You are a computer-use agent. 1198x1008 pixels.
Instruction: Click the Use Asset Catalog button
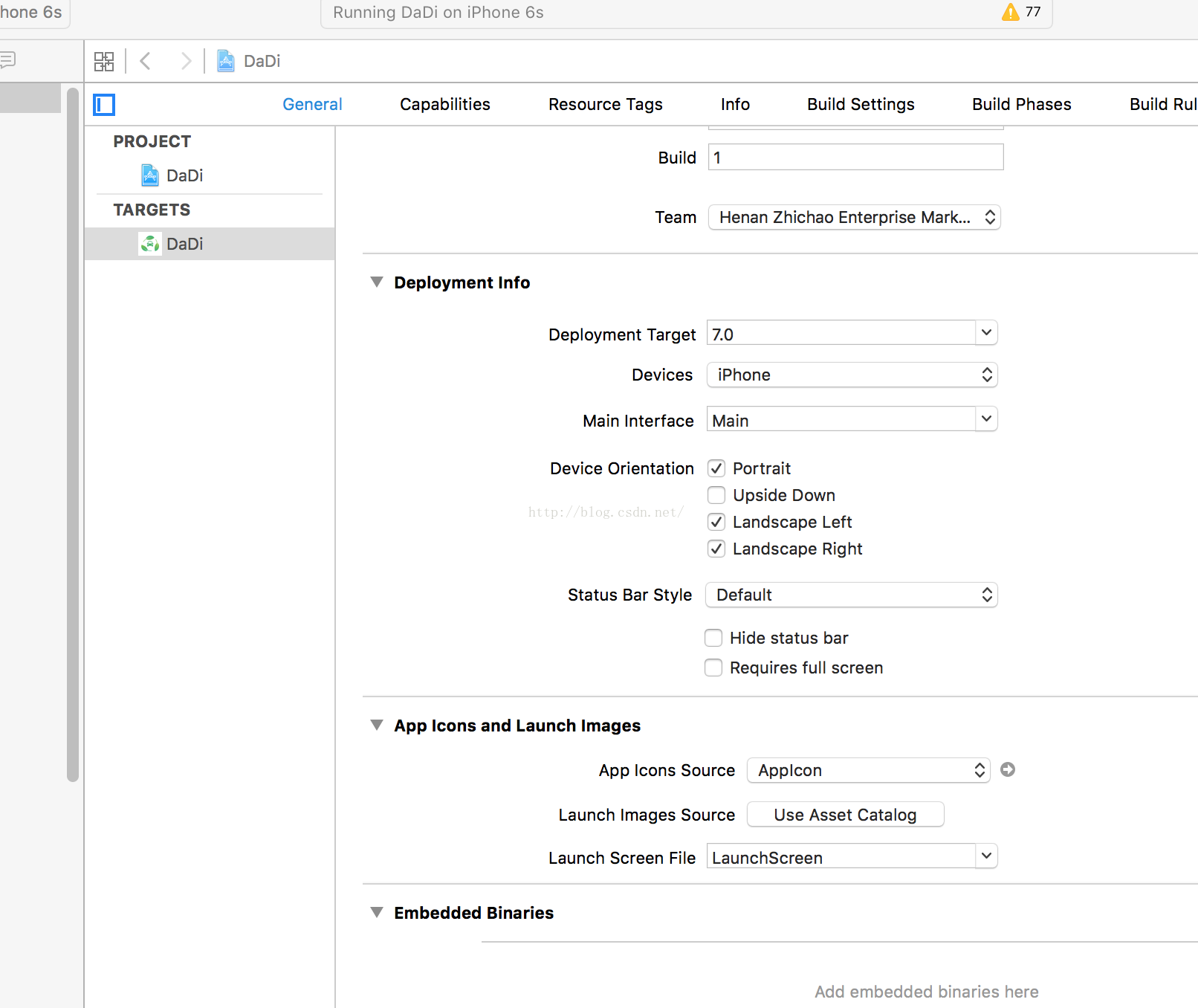(846, 815)
